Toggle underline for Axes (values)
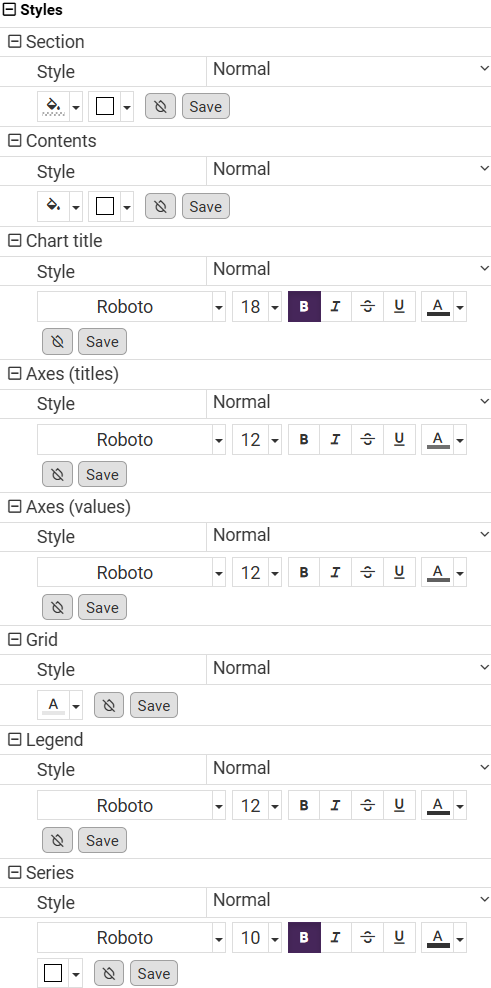Viewport: 491px width, 988px height. pos(399,572)
